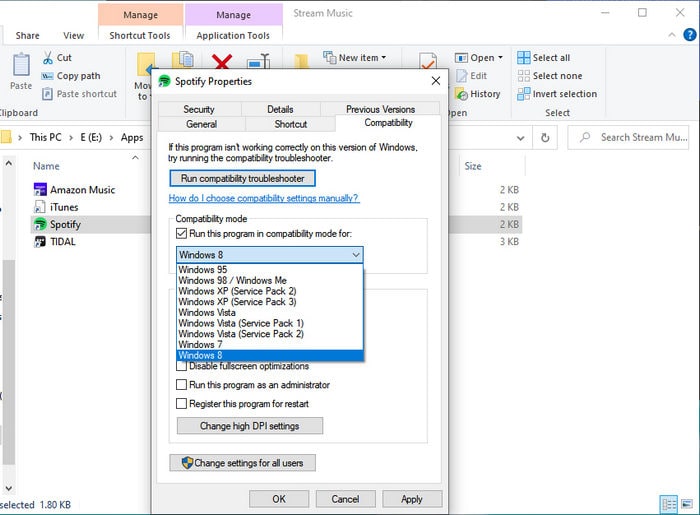Click the Cancel button
This screenshot has height=515, width=700.
(x=345, y=499)
